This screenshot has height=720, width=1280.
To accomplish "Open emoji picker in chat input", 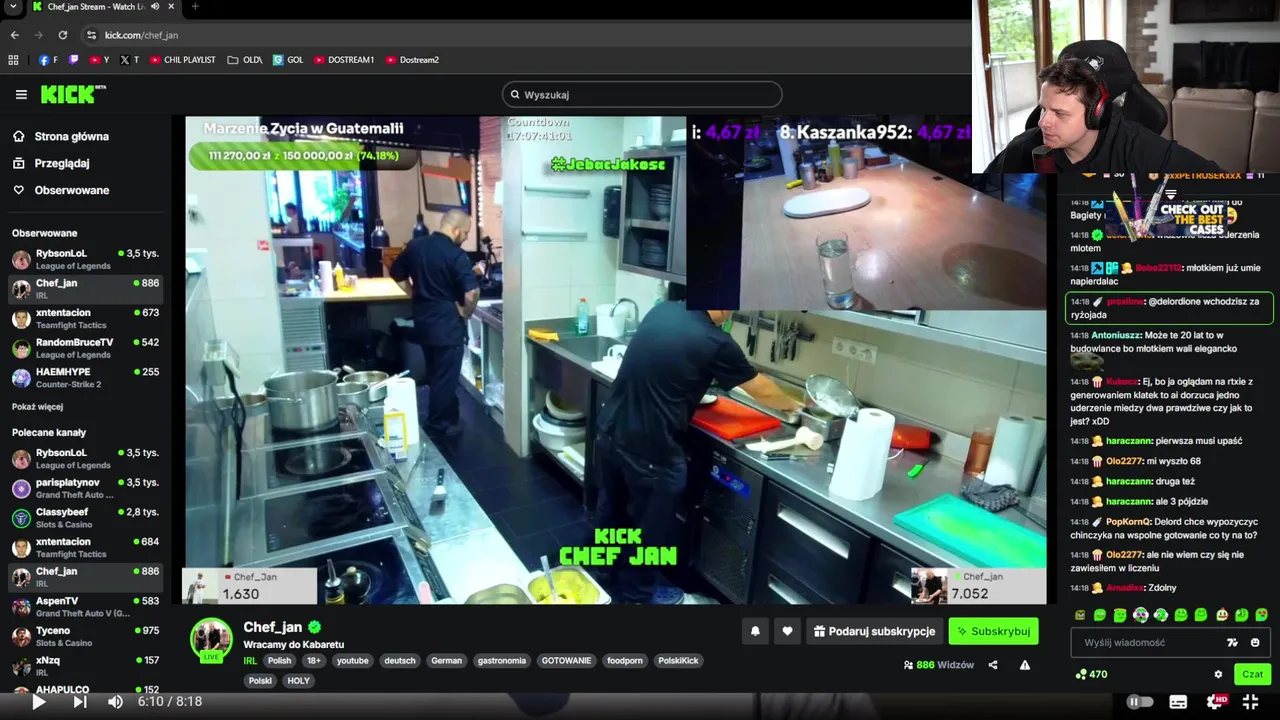I will coord(1255,643).
